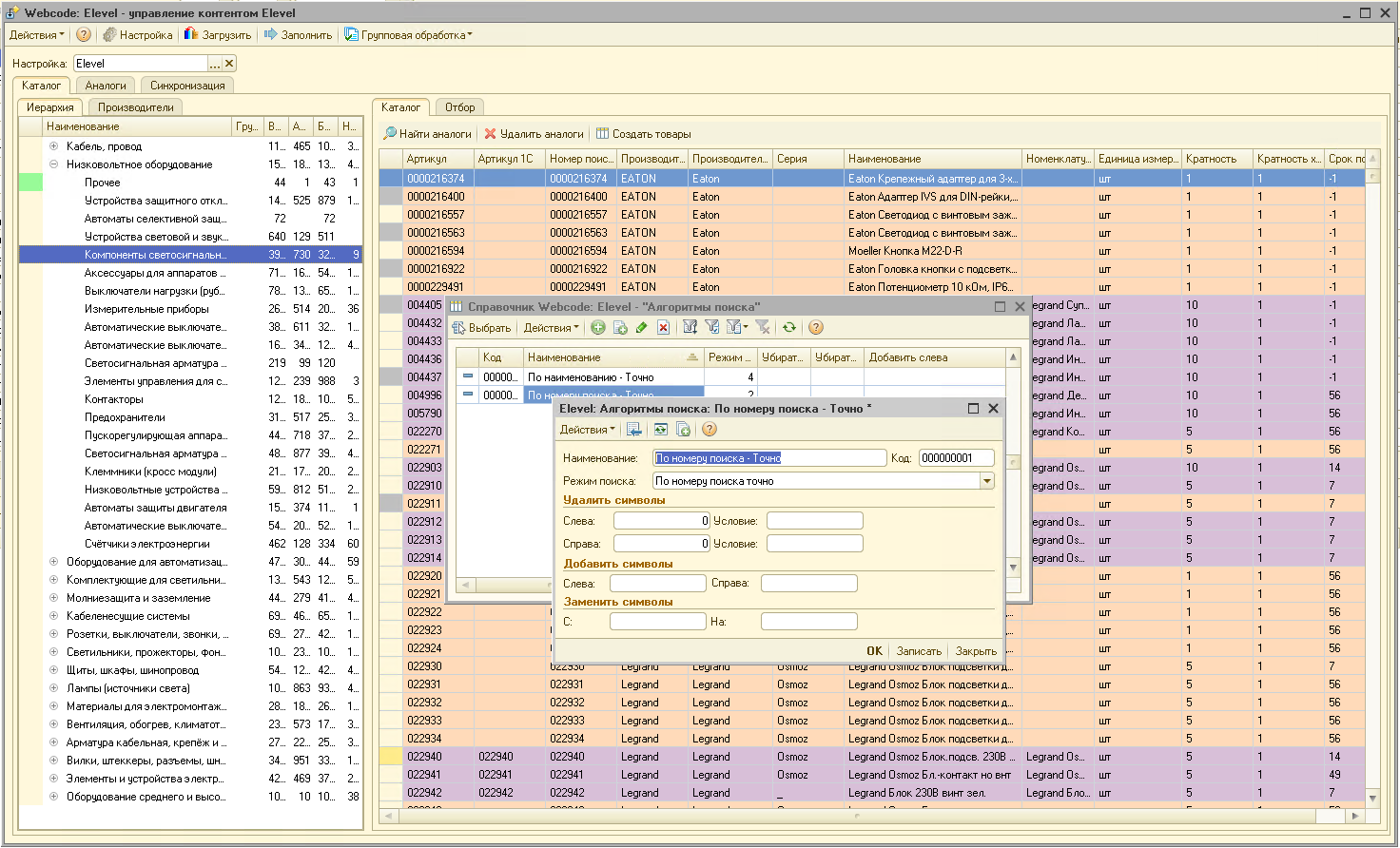Viewport: 1400px width, 848px height.
Task: Collapse the Низковольтное оборудование tree node
Action: point(54,164)
